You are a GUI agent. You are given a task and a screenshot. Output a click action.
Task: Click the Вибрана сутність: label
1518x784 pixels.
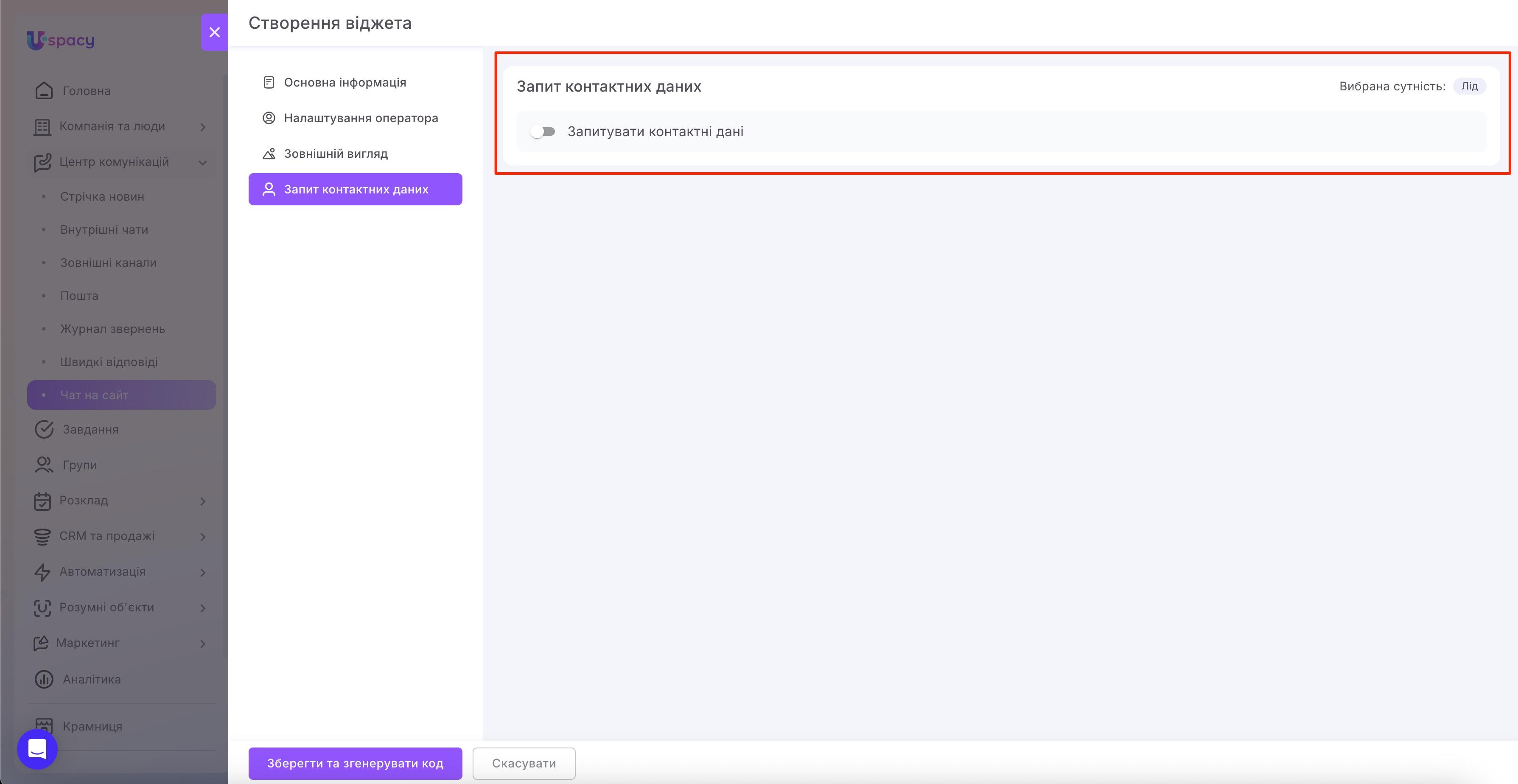1392,86
